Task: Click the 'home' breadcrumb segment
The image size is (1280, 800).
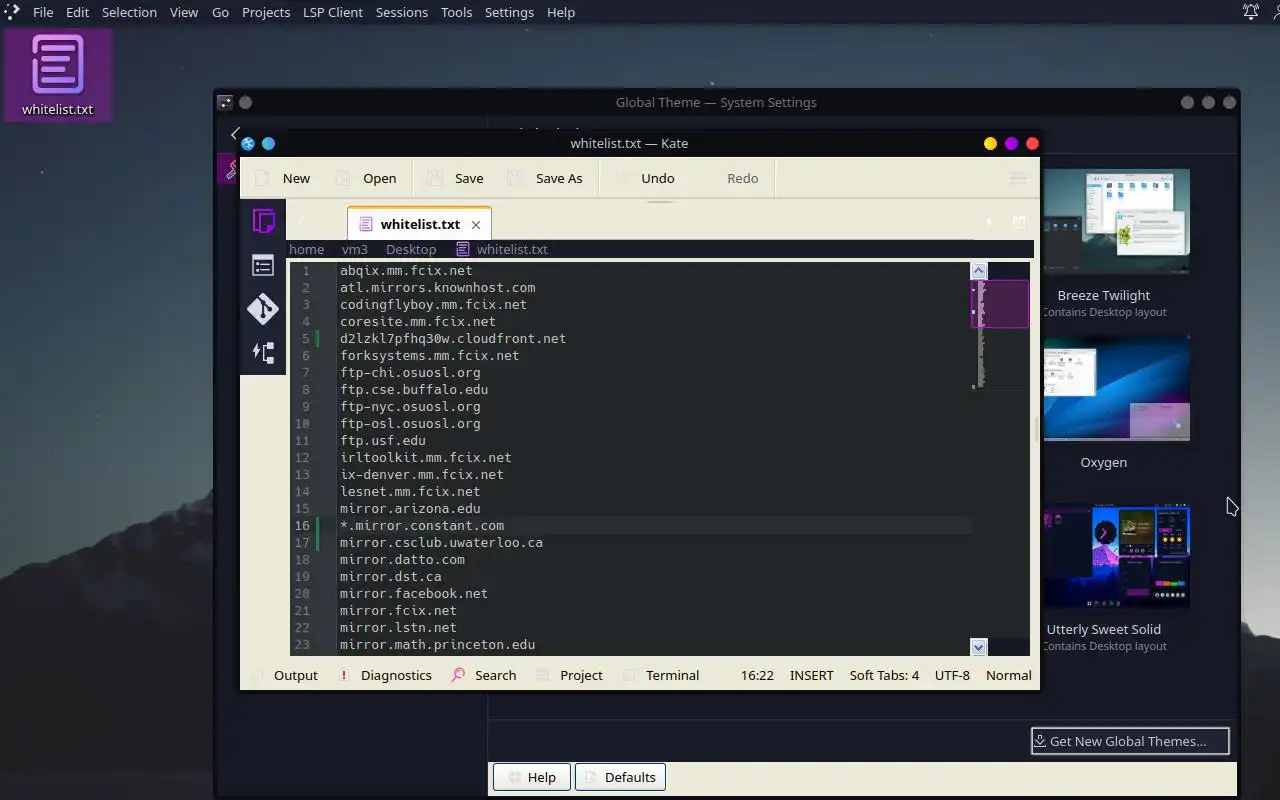Action: coord(306,249)
